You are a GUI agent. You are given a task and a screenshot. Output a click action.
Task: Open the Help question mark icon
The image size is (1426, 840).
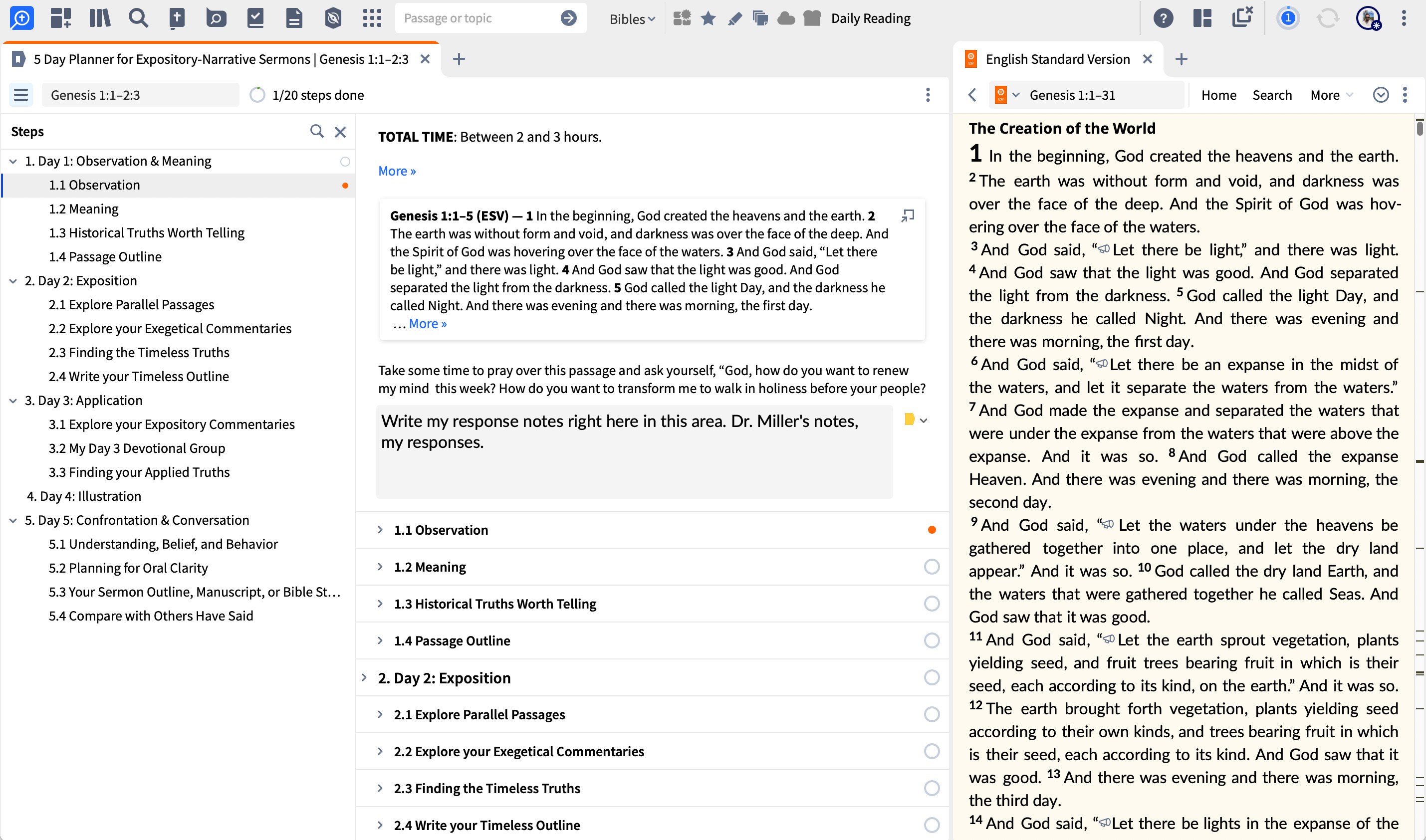(x=1163, y=18)
